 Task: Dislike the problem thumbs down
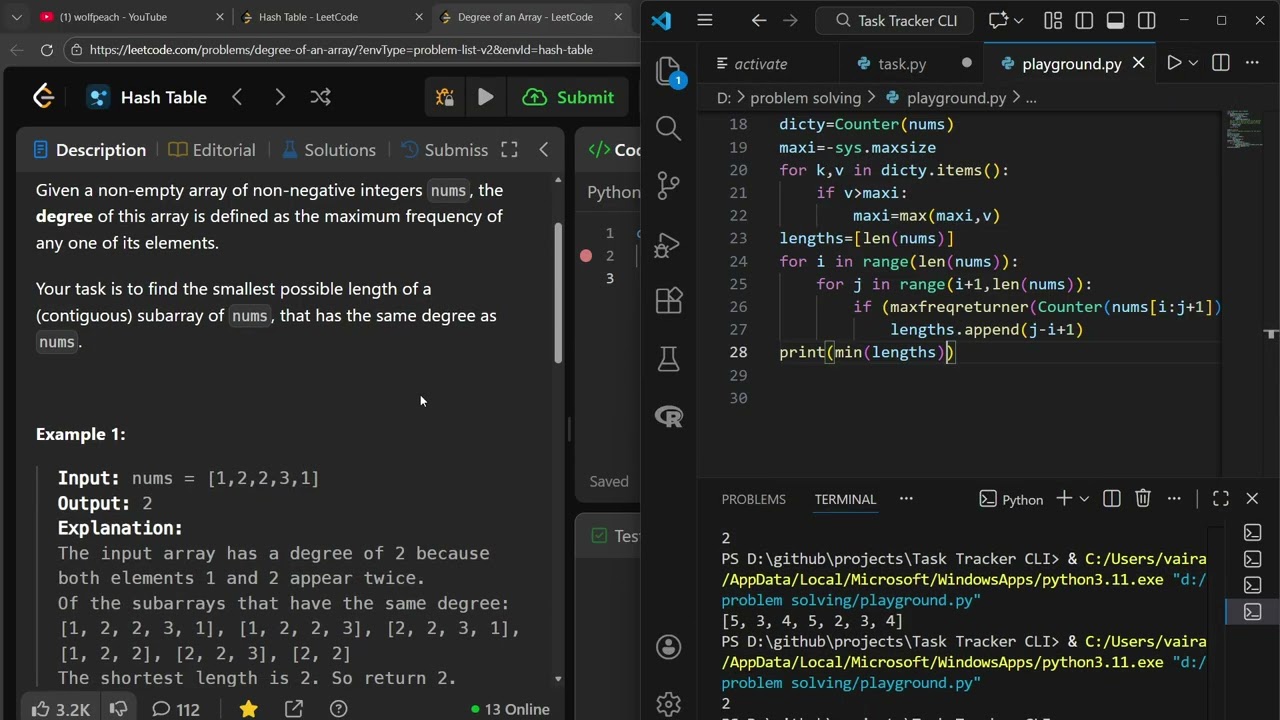[118, 709]
